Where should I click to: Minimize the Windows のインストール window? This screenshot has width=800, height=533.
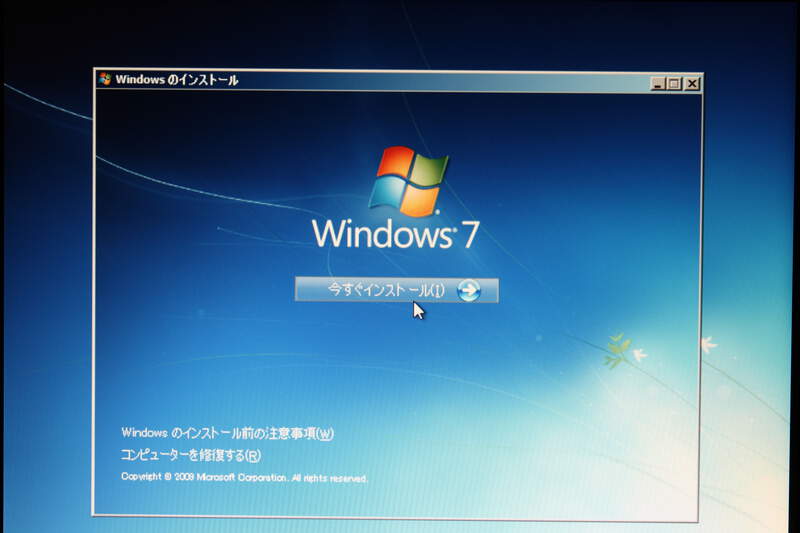[658, 84]
